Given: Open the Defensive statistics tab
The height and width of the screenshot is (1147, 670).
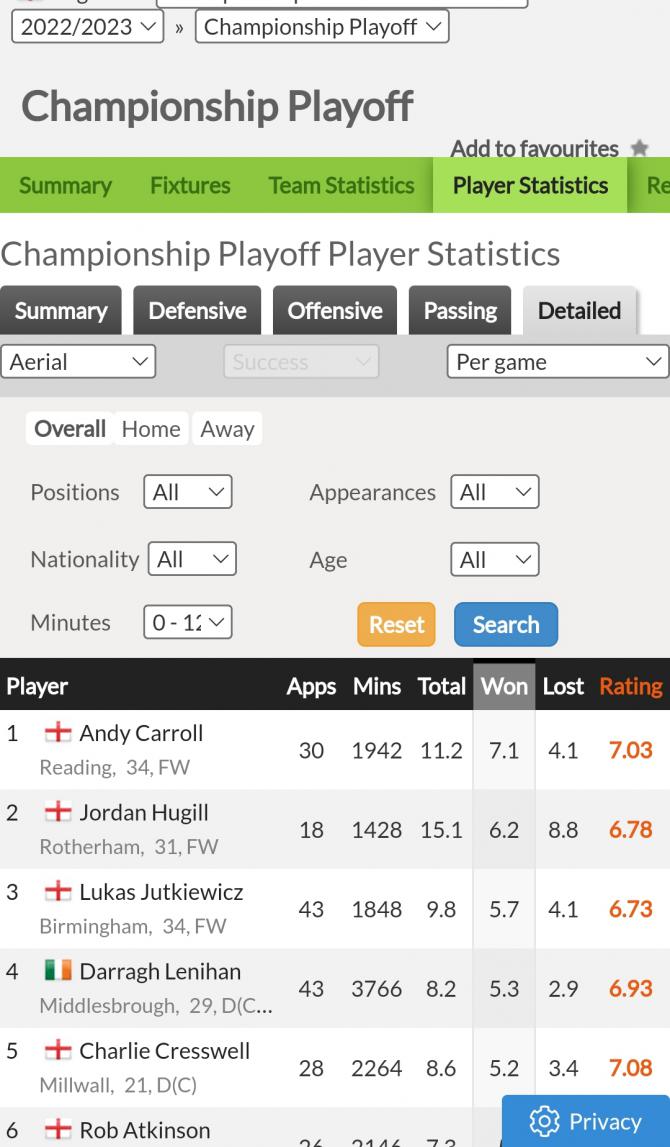Looking at the screenshot, I should (197, 311).
